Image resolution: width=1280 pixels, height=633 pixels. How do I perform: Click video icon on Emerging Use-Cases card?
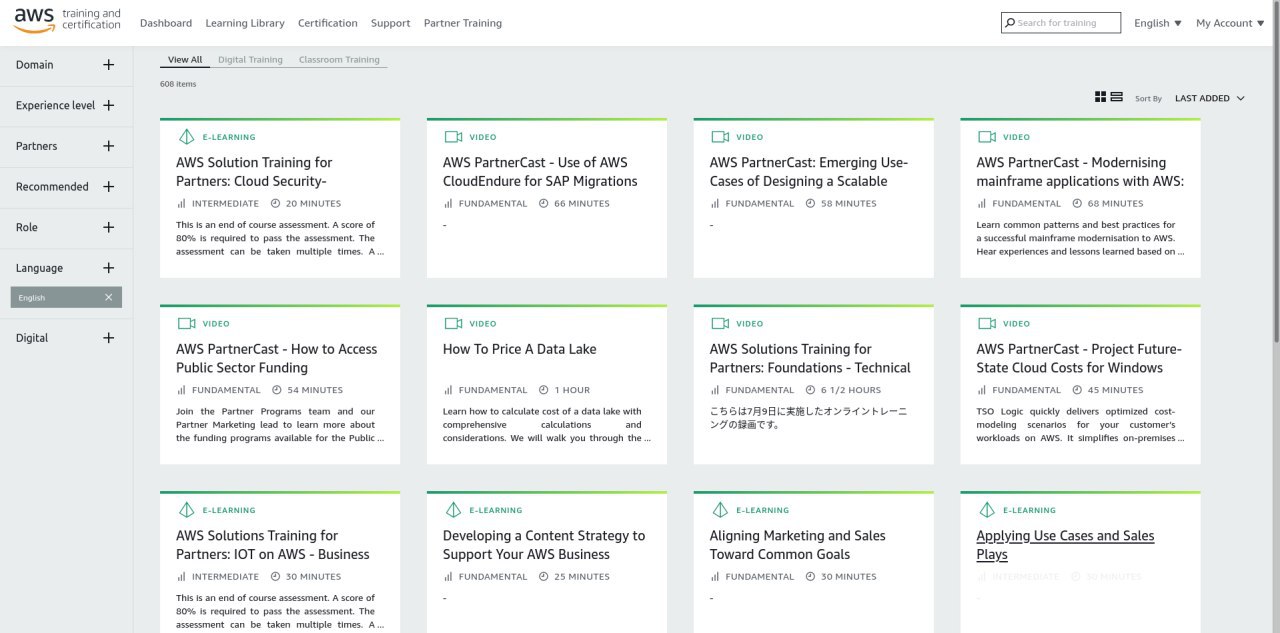click(720, 137)
